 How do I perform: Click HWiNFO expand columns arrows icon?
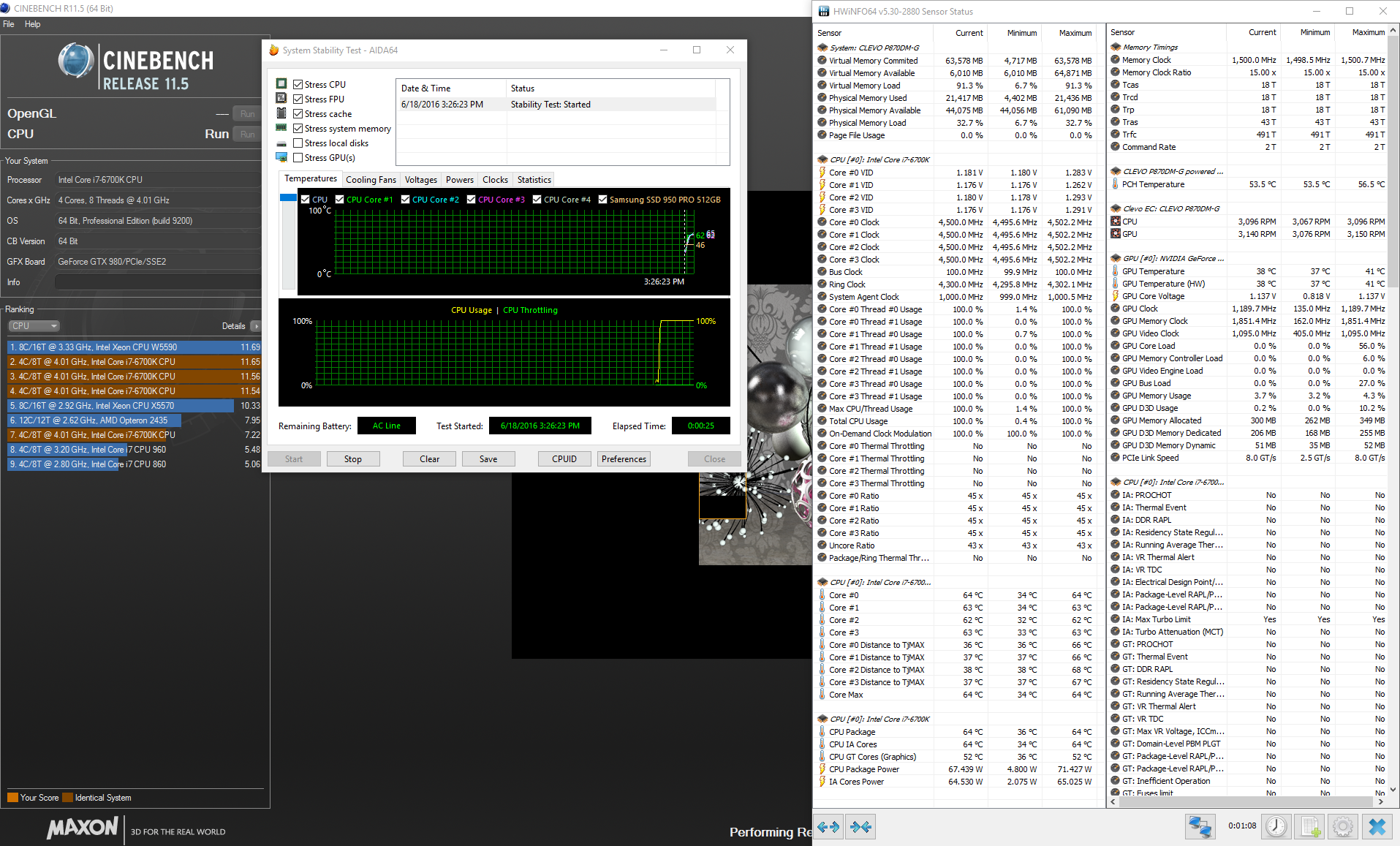(x=828, y=827)
